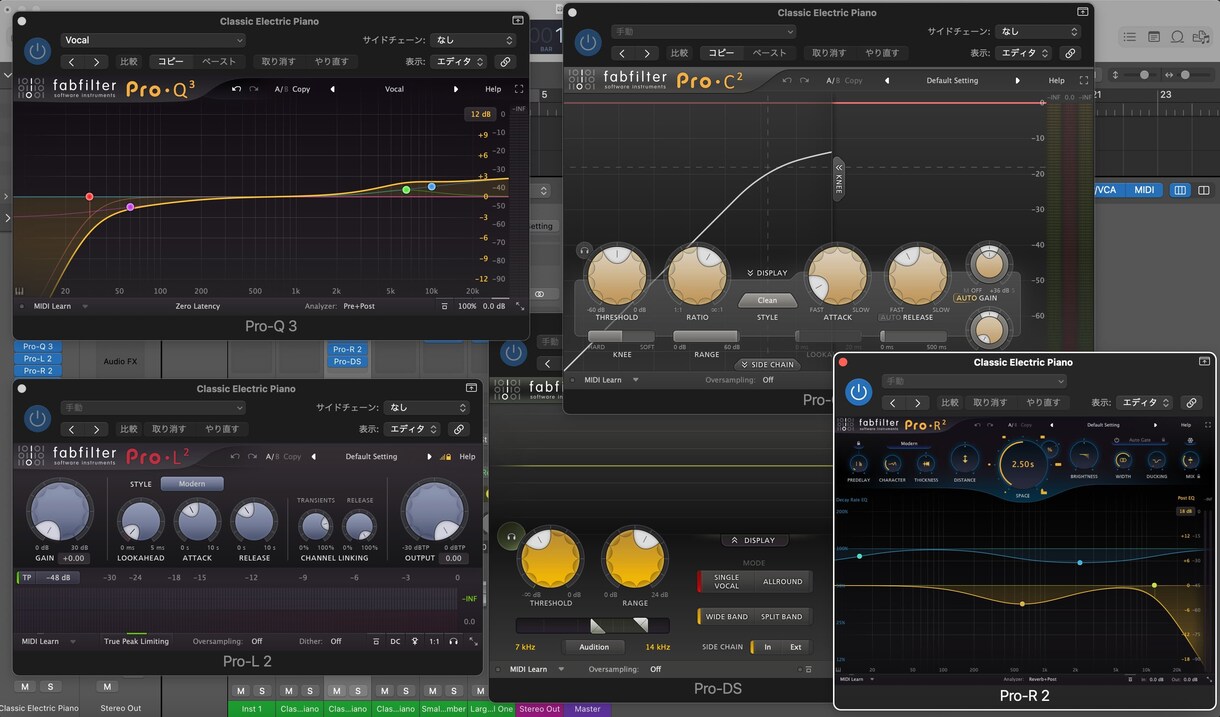Toggle the Pro-C 2 plugin power button
1220x717 pixels.
click(588, 42)
